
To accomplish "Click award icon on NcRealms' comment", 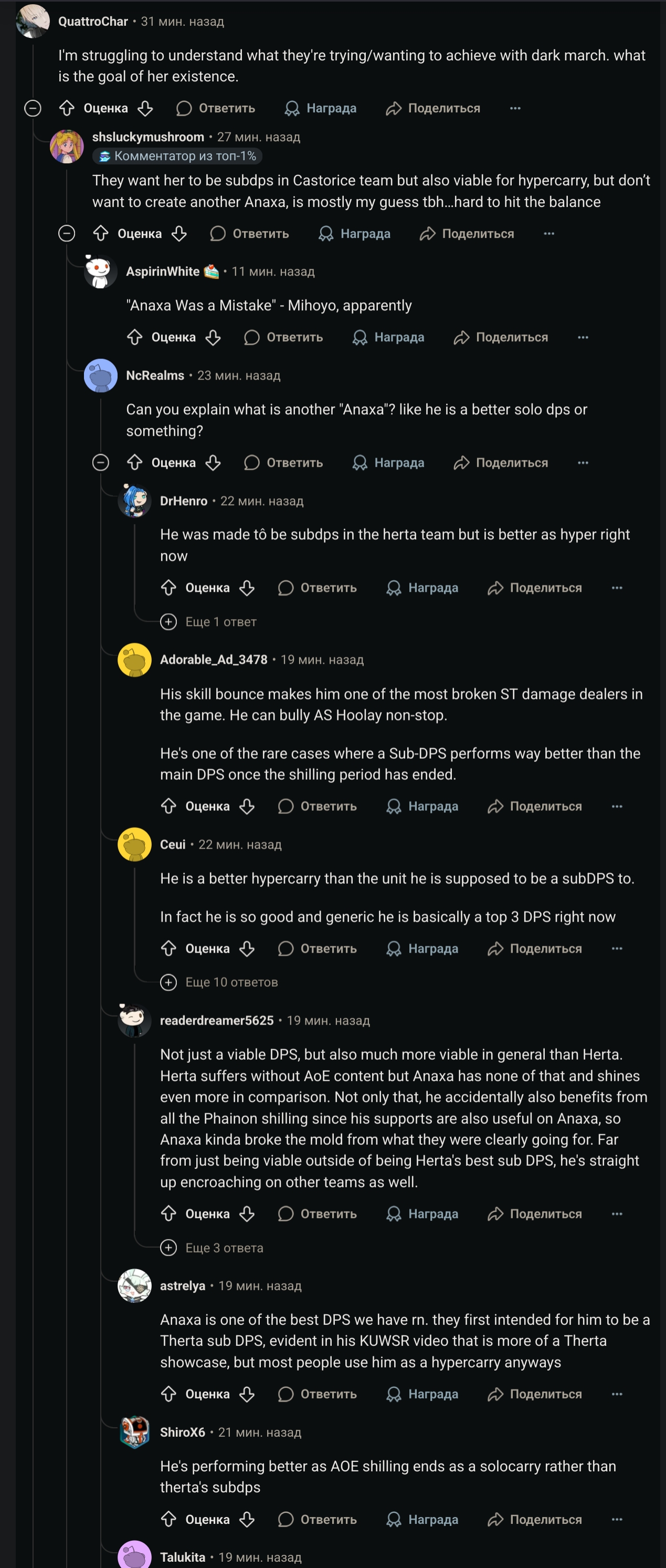I will click(x=360, y=463).
